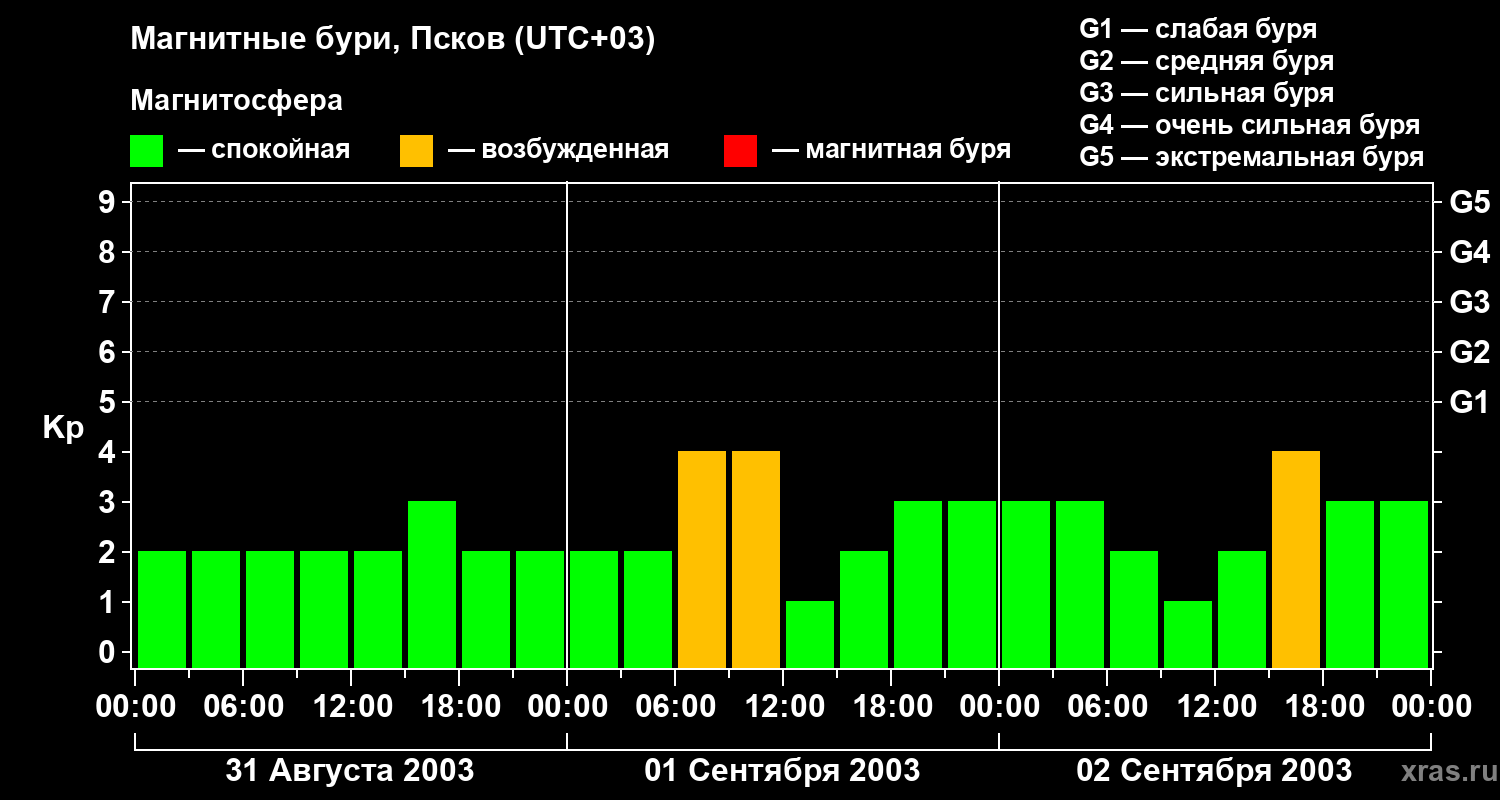Select the 09:00–12:00 orange bar on 01 Сентября

[x=756, y=560]
